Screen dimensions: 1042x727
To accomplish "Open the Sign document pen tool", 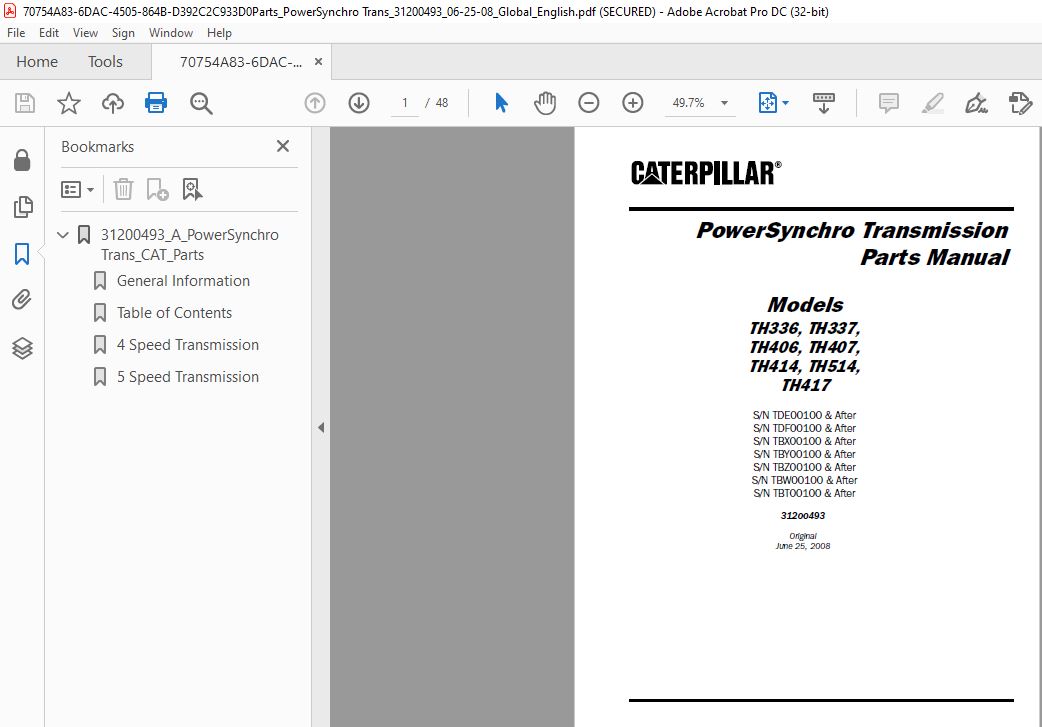I will pos(976,103).
